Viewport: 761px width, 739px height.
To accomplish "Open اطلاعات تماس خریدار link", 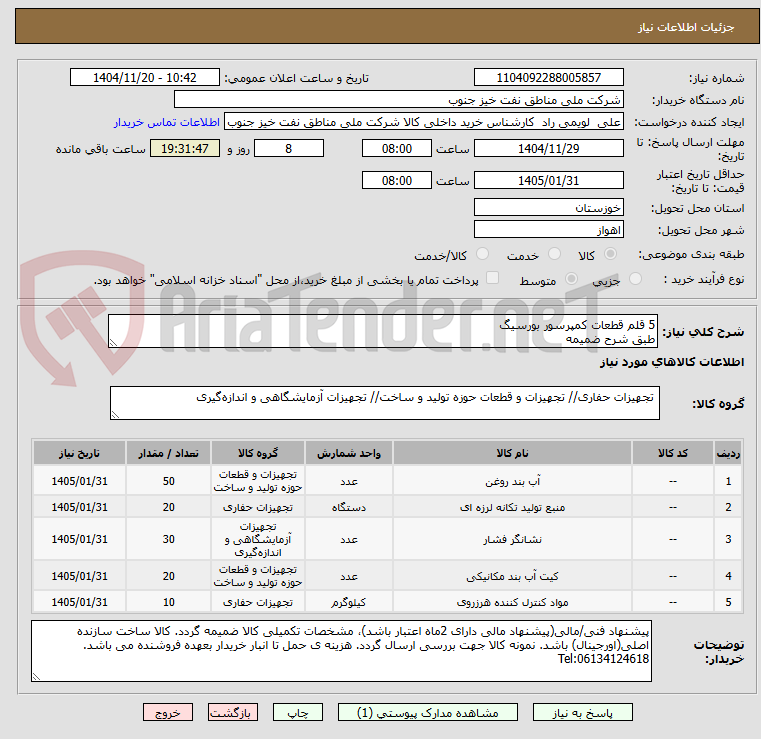I will 167,122.
